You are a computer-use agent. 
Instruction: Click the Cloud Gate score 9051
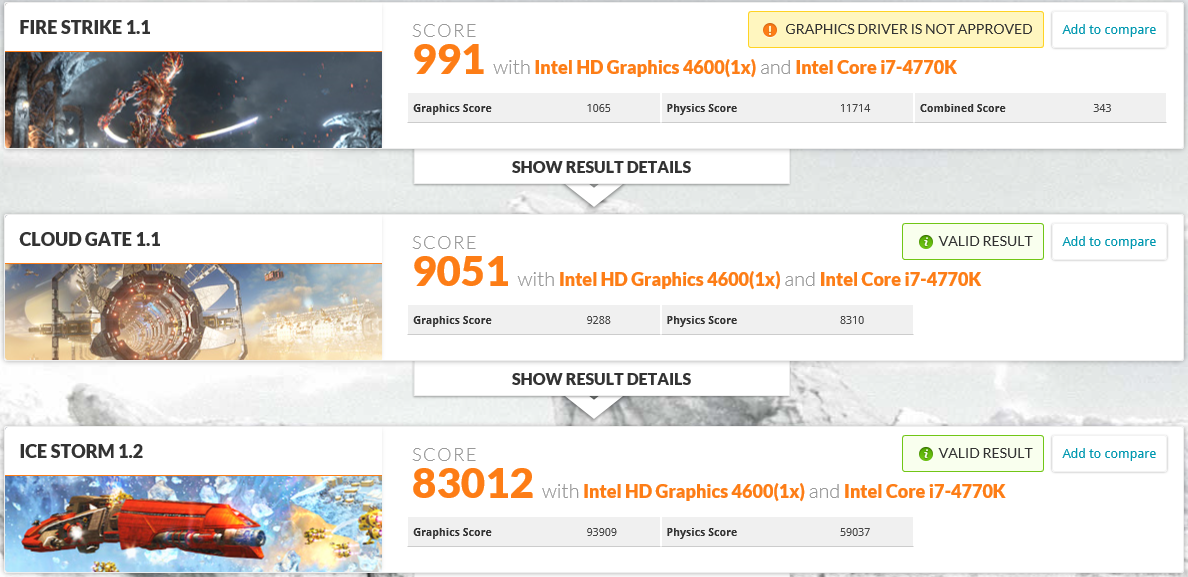(x=461, y=272)
